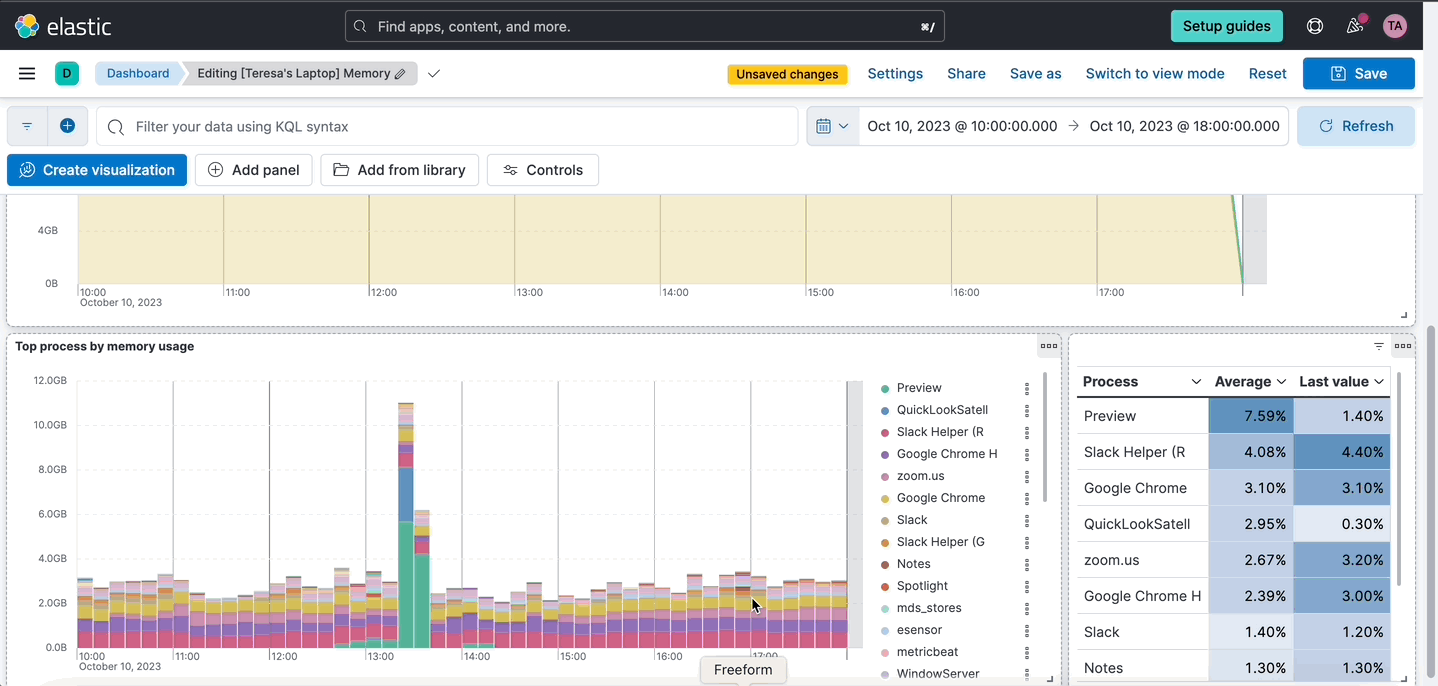Viewport: 1438px width, 686px height.
Task: Open the hamburger navigation menu
Action: click(27, 73)
